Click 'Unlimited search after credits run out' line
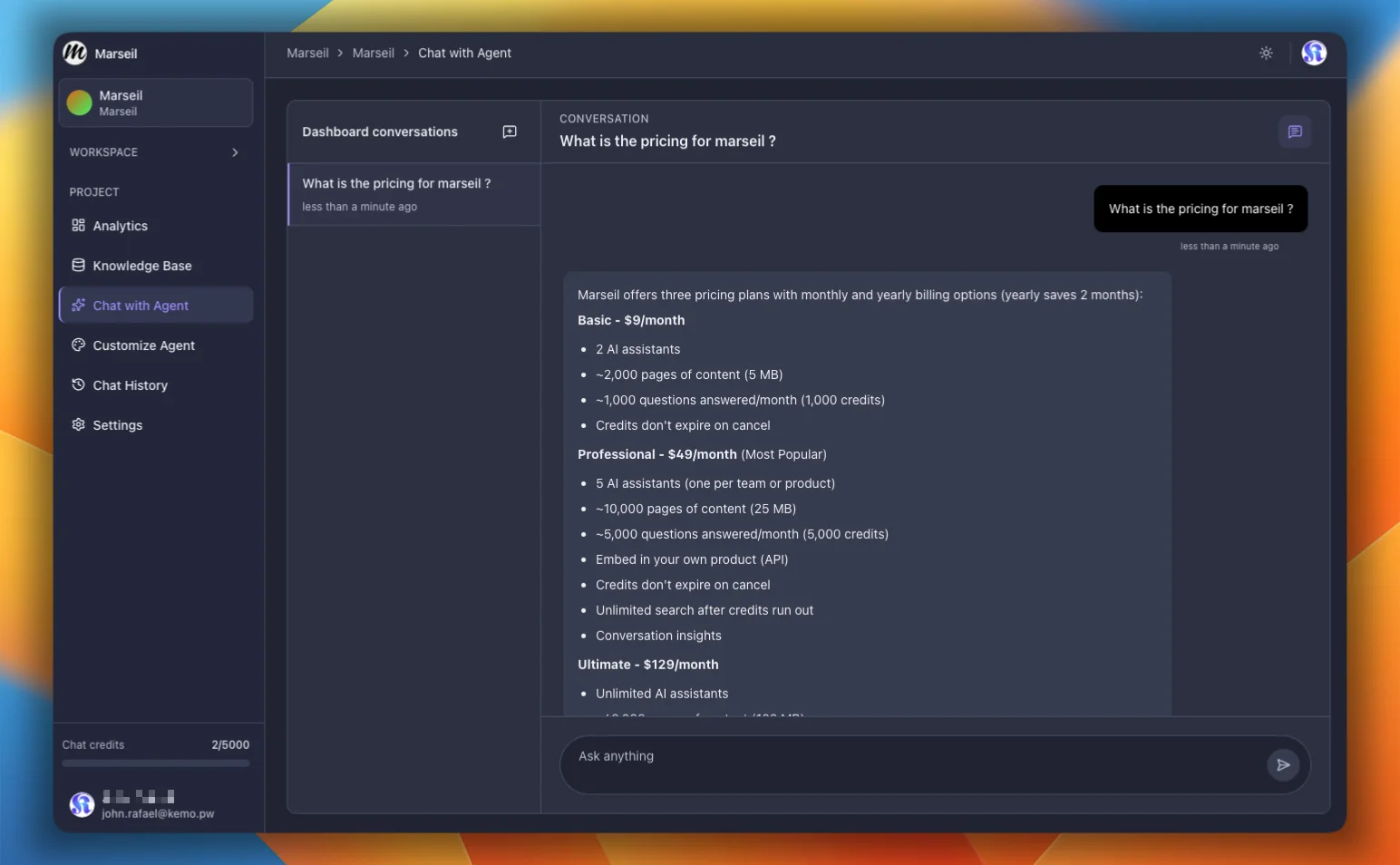The height and width of the screenshot is (865, 1400). [705, 611]
